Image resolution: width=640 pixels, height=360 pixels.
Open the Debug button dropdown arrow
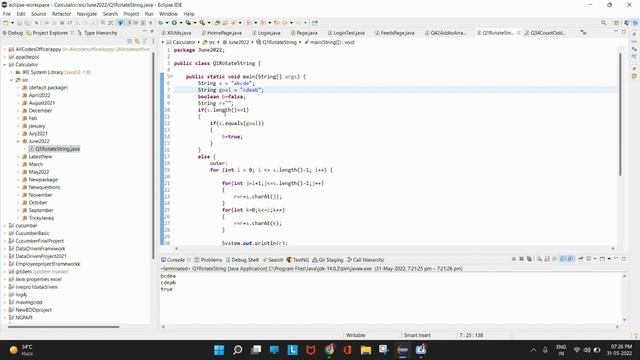point(167,23)
